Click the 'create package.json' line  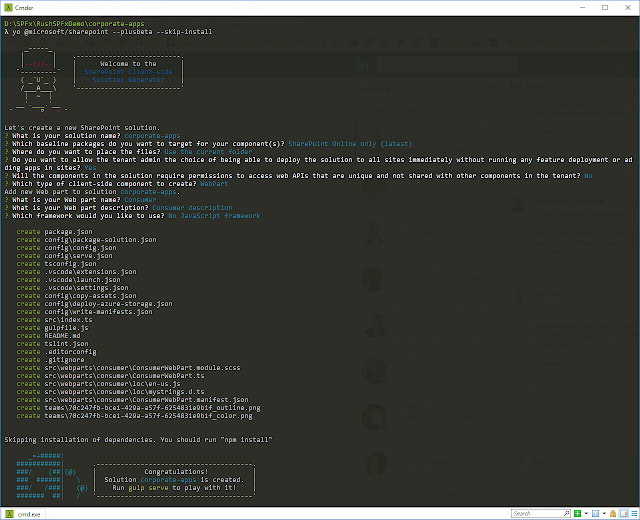54,232
